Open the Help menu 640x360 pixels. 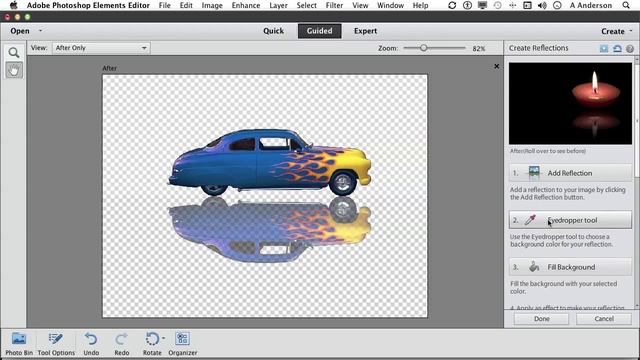click(x=420, y=5)
